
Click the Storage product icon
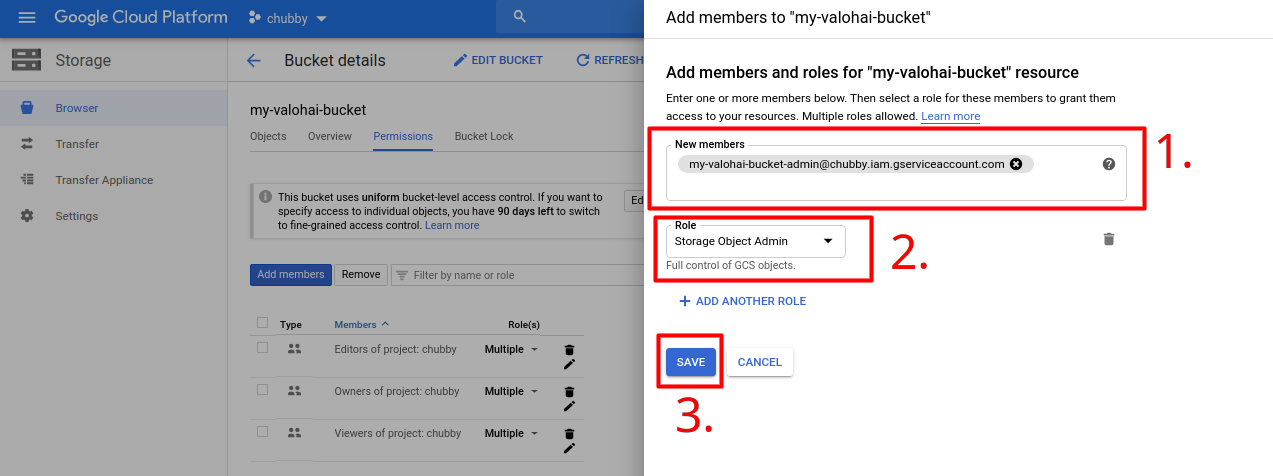[26, 60]
